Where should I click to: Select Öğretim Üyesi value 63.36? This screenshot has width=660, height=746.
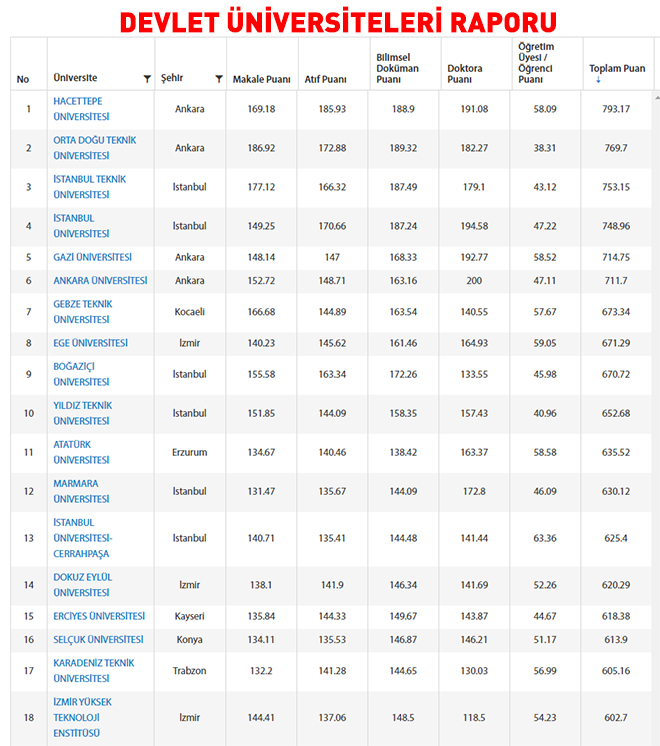(545, 538)
